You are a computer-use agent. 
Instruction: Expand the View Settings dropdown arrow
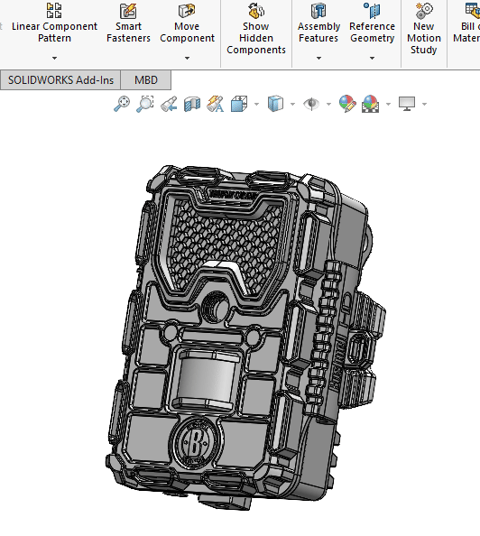click(x=425, y=104)
